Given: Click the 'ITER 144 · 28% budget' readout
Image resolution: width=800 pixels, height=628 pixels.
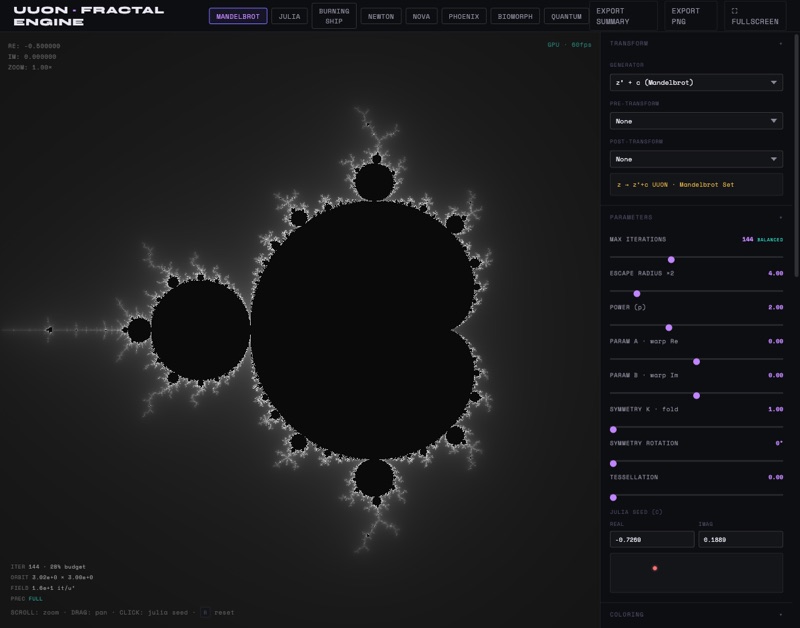Looking at the screenshot, I should tap(48, 567).
